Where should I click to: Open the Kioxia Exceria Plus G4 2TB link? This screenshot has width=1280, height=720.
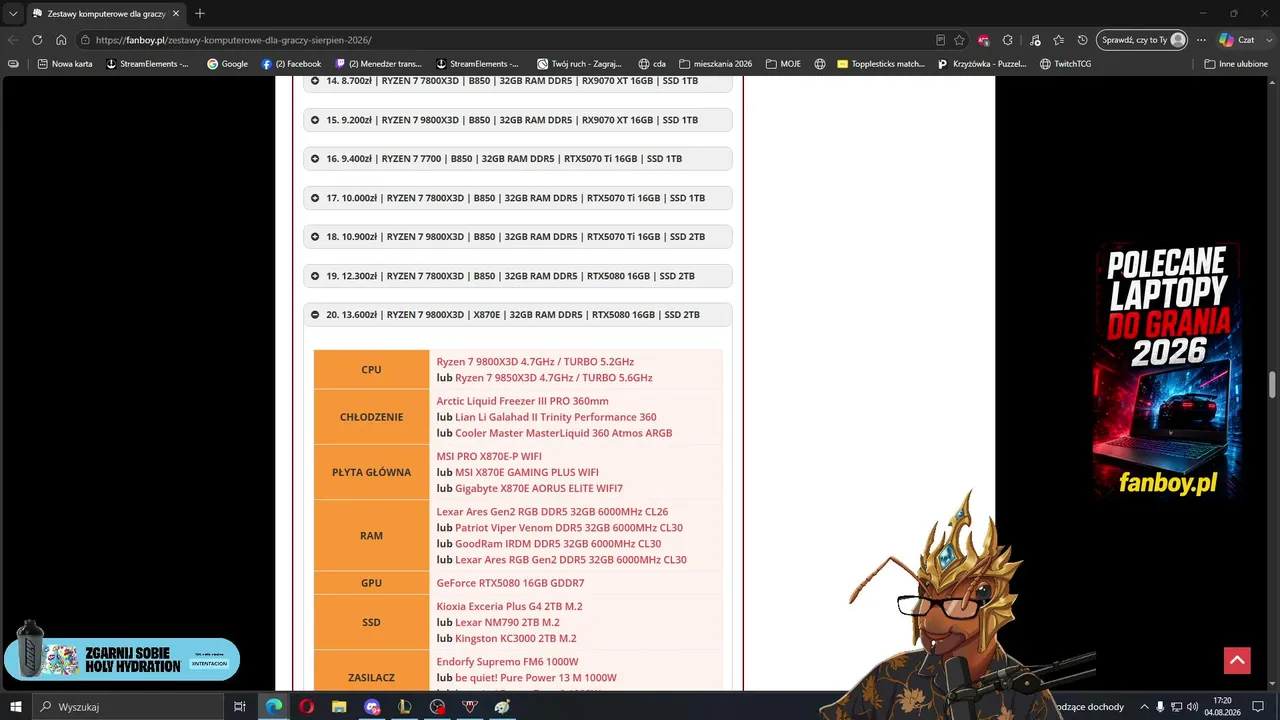point(509,606)
